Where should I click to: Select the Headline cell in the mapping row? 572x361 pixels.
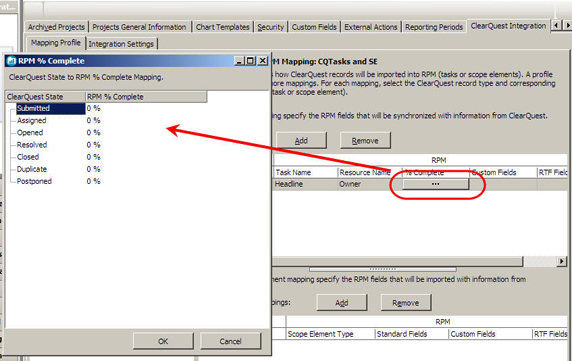click(x=305, y=184)
